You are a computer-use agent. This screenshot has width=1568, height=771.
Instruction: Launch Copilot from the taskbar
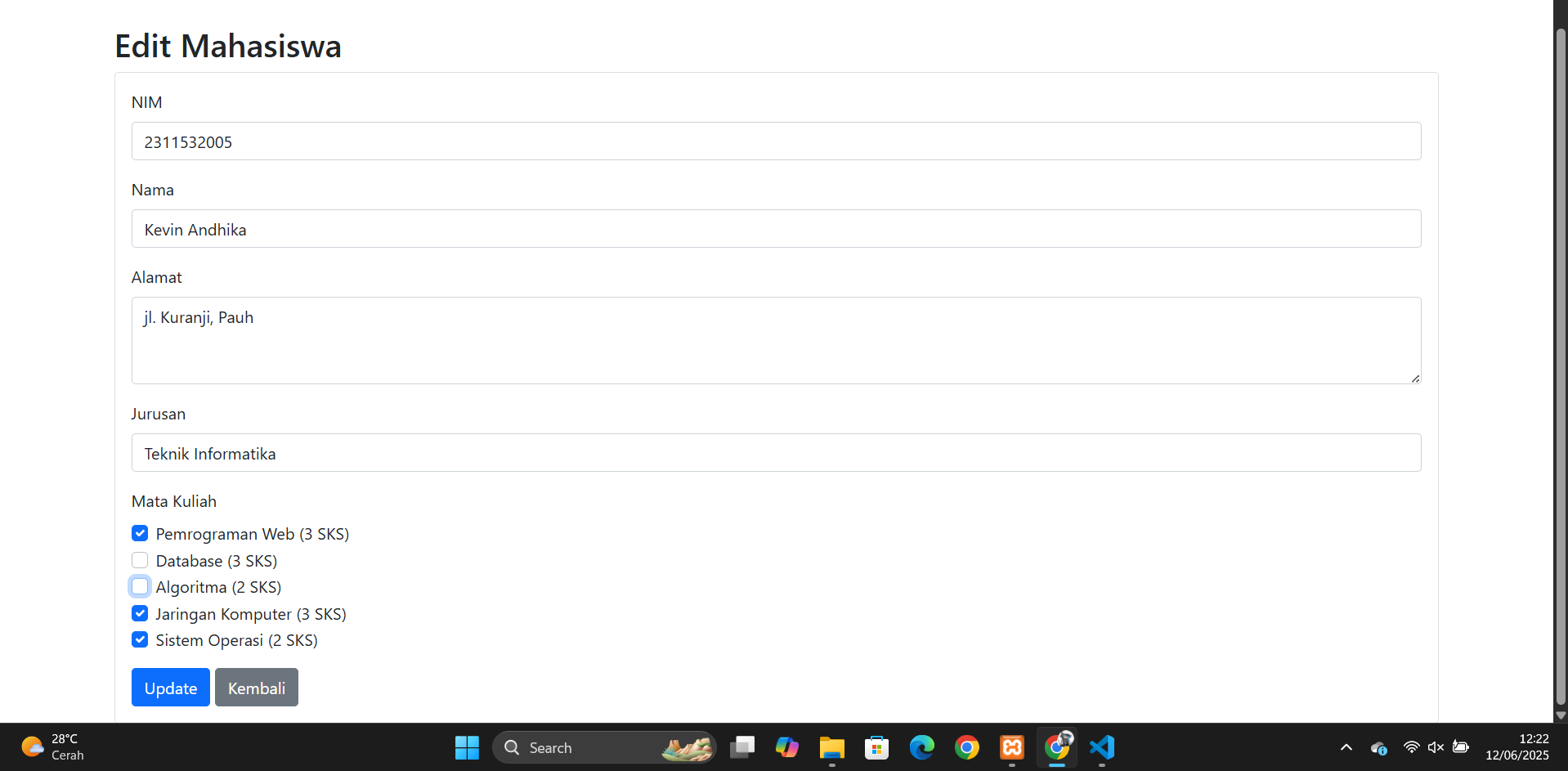[787, 747]
